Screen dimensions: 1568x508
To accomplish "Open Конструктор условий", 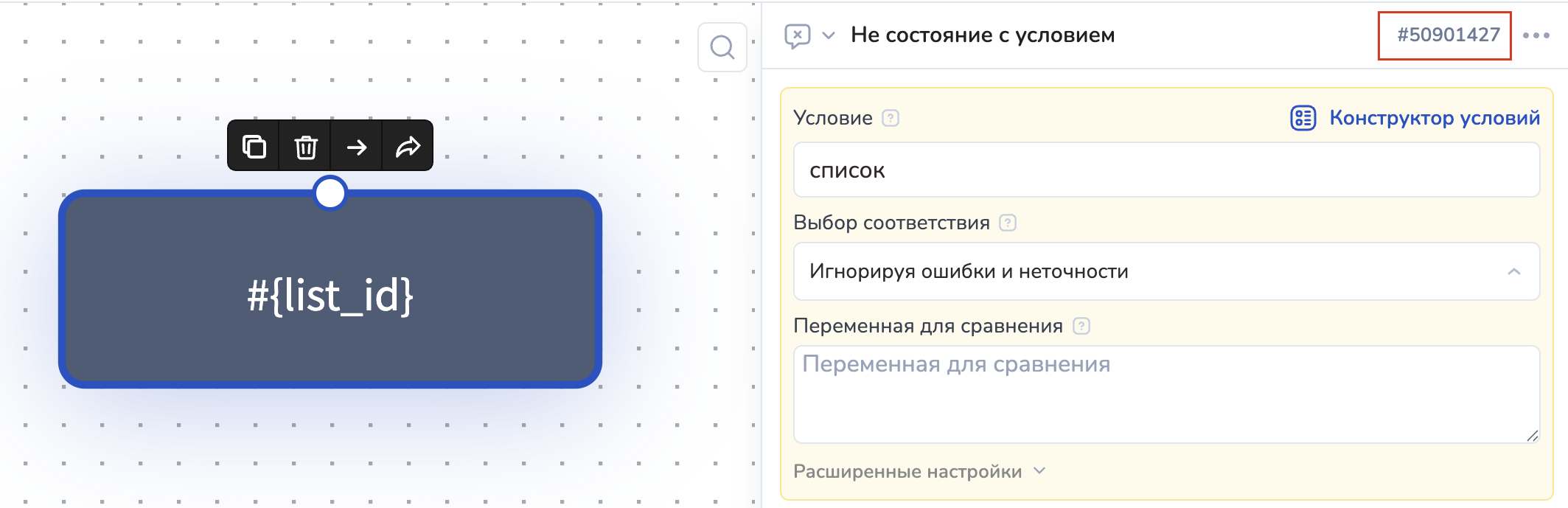I will (1415, 118).
